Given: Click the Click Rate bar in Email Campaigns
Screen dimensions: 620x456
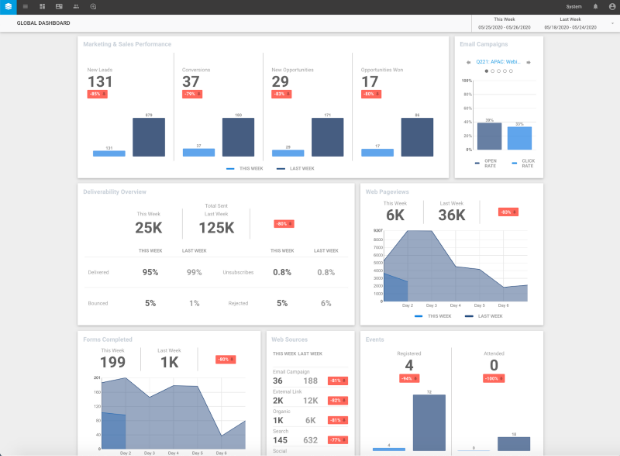Looking at the screenshot, I should [x=520, y=138].
